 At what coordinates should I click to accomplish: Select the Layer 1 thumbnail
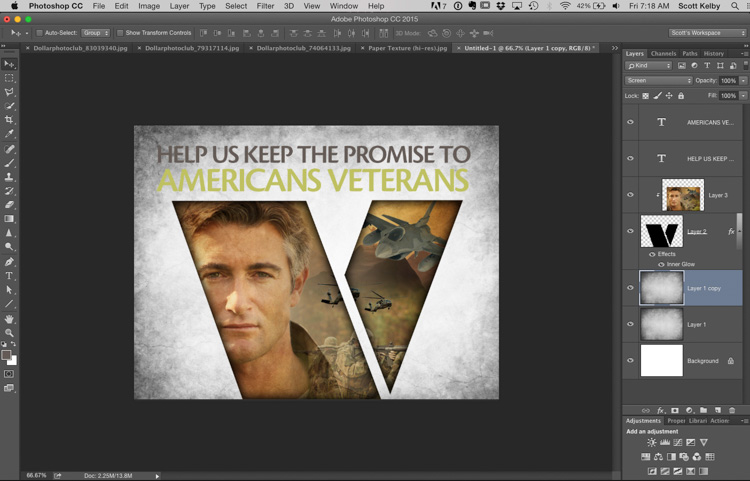click(661, 324)
